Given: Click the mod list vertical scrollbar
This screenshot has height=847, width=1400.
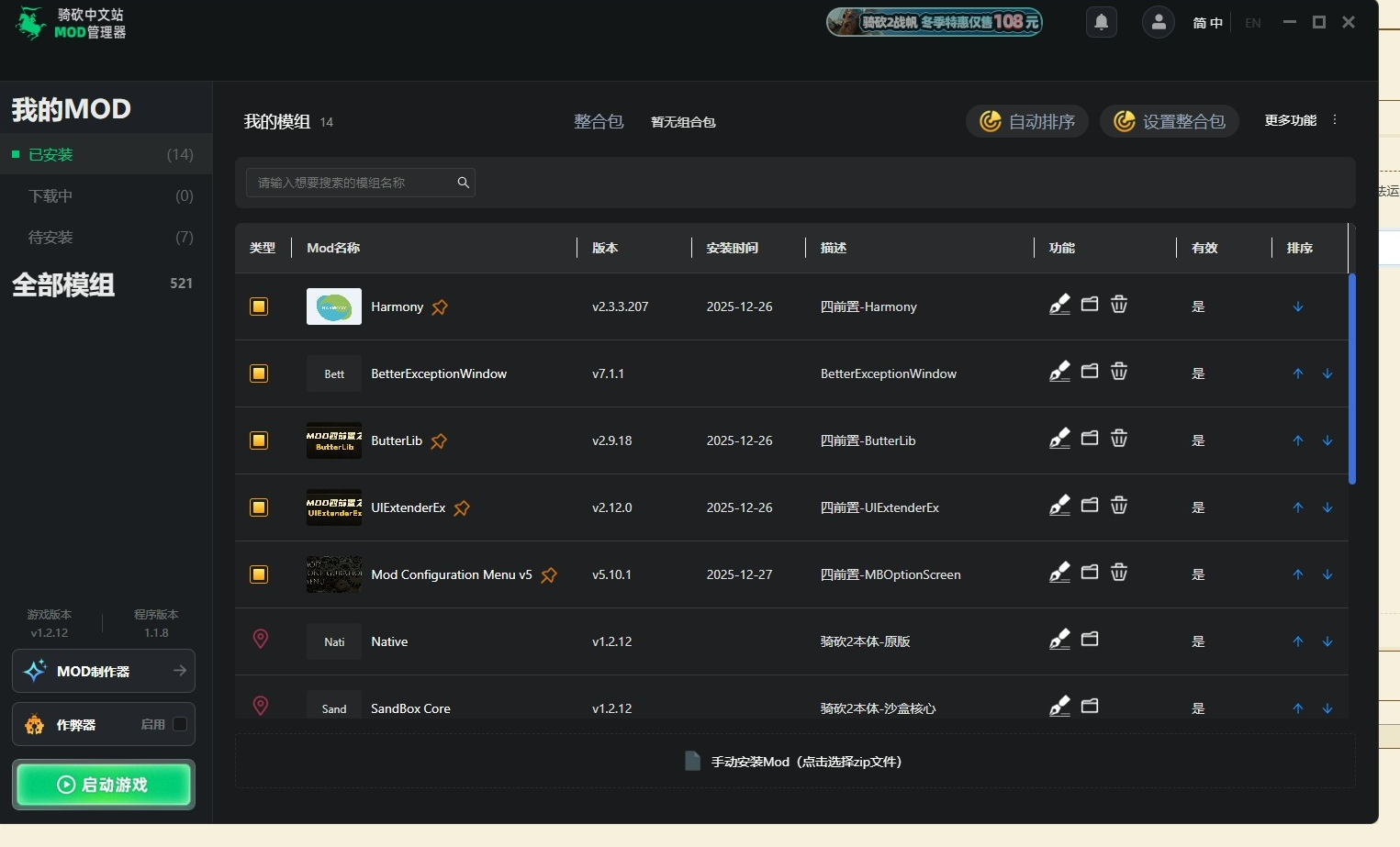Looking at the screenshot, I should tap(1351, 378).
